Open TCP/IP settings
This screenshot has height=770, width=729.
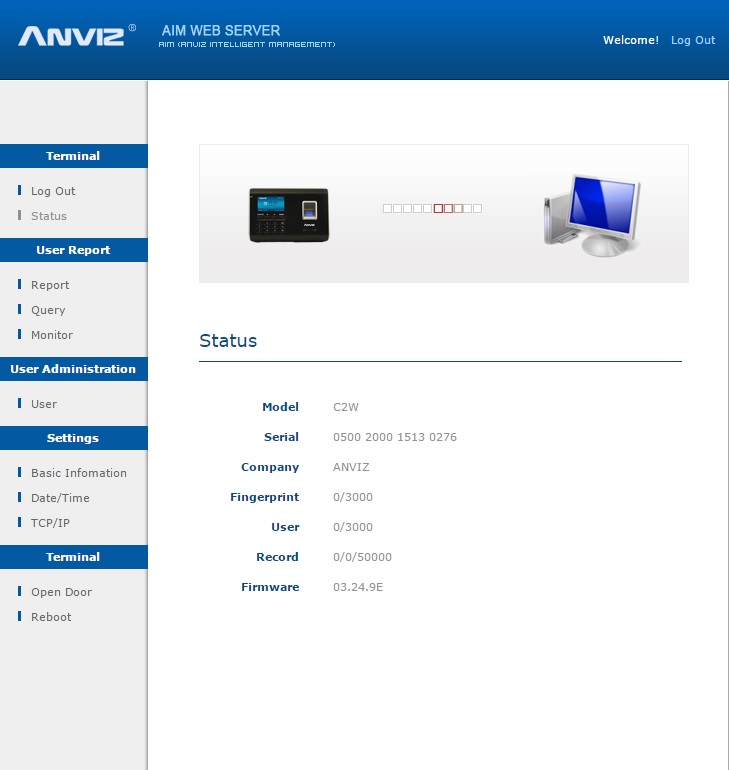(x=50, y=523)
